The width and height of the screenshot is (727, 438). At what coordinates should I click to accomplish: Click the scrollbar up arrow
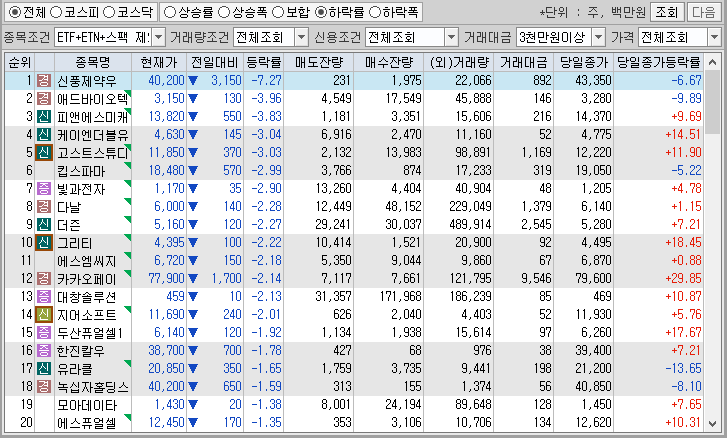click(x=712, y=62)
